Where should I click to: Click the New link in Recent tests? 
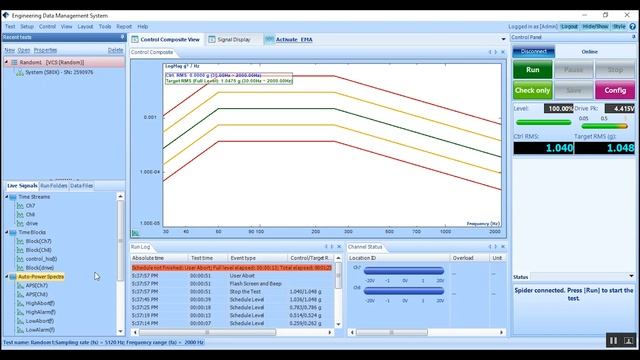click(x=9, y=50)
